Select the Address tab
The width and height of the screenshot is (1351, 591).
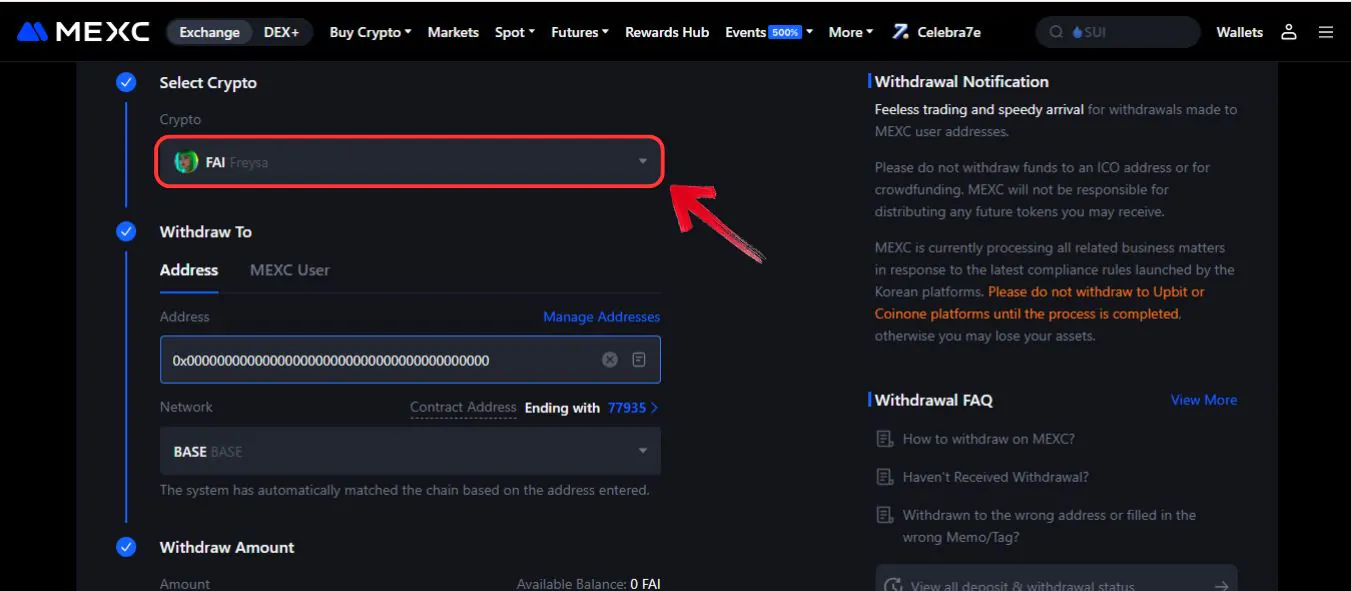click(x=189, y=270)
